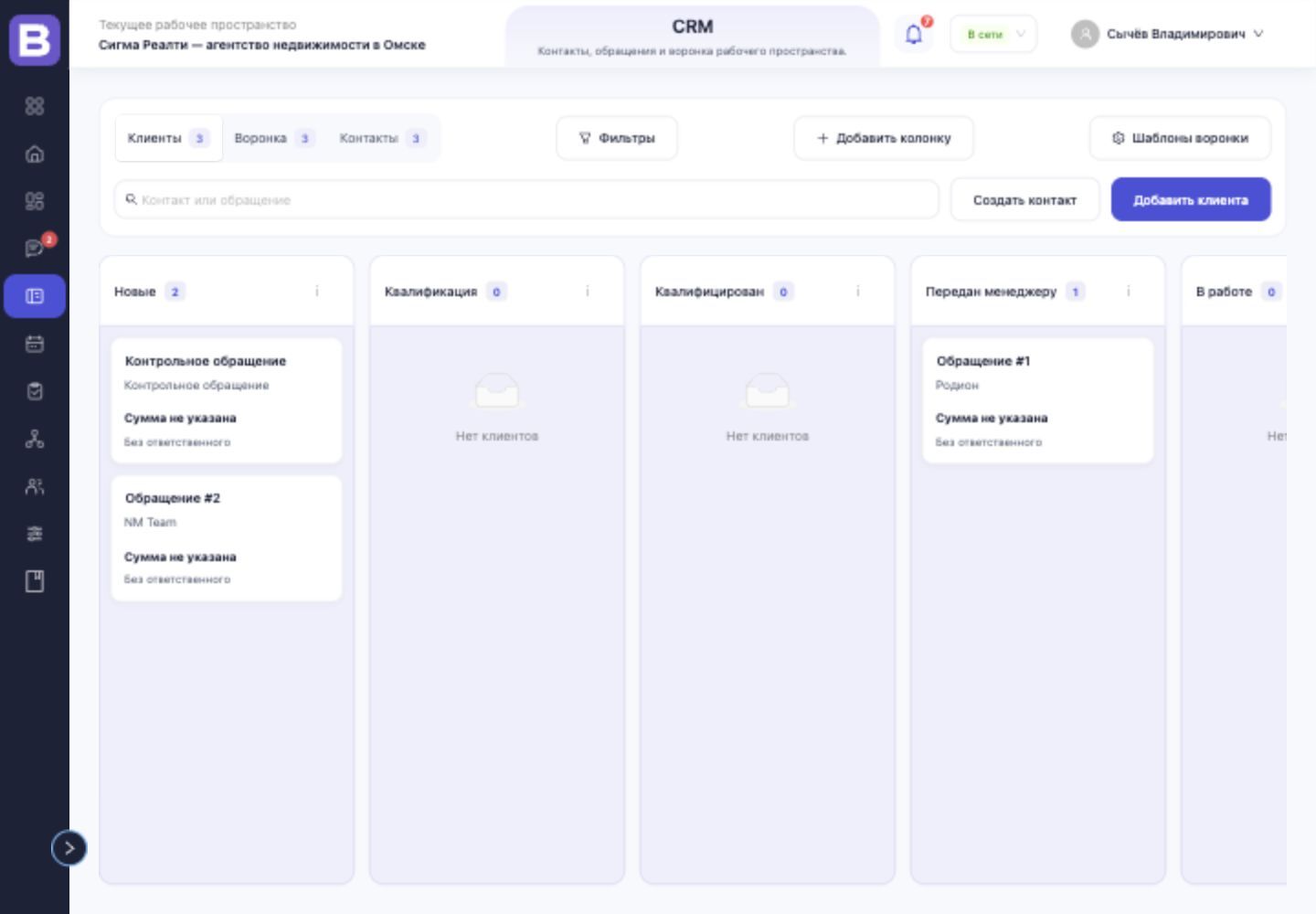The height and width of the screenshot is (914, 1316).
Task: Switch to the Контакты tab
Action: pyautogui.click(x=382, y=138)
